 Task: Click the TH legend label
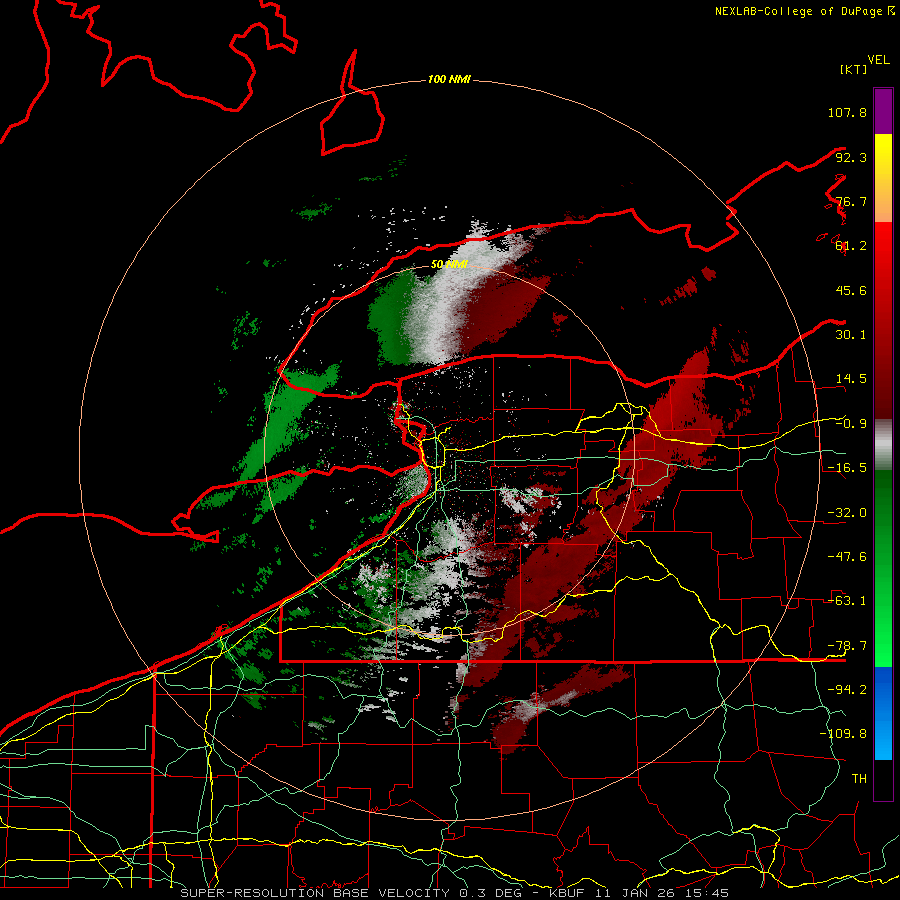click(x=859, y=779)
